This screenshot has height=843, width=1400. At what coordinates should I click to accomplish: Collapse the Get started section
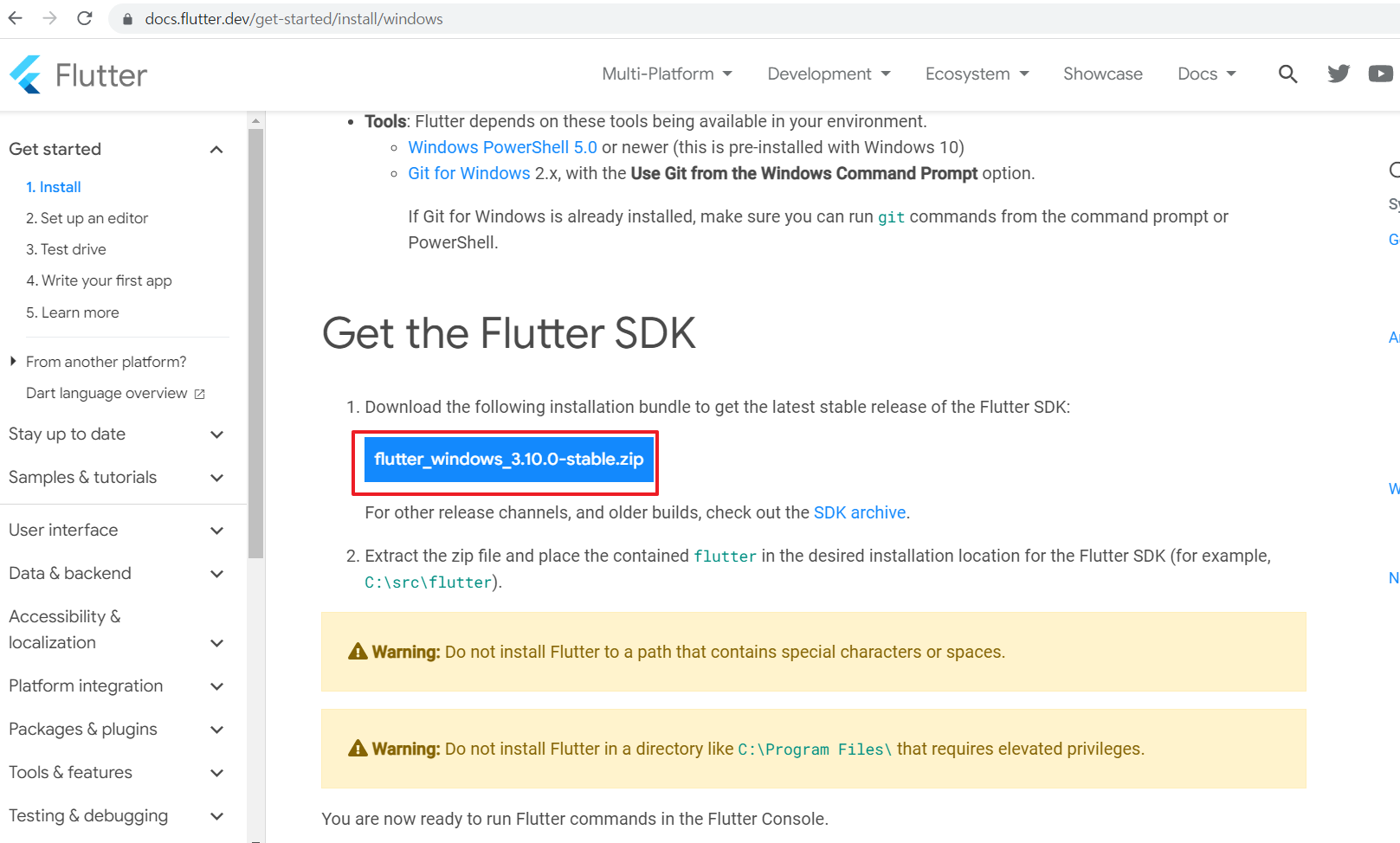click(216, 150)
